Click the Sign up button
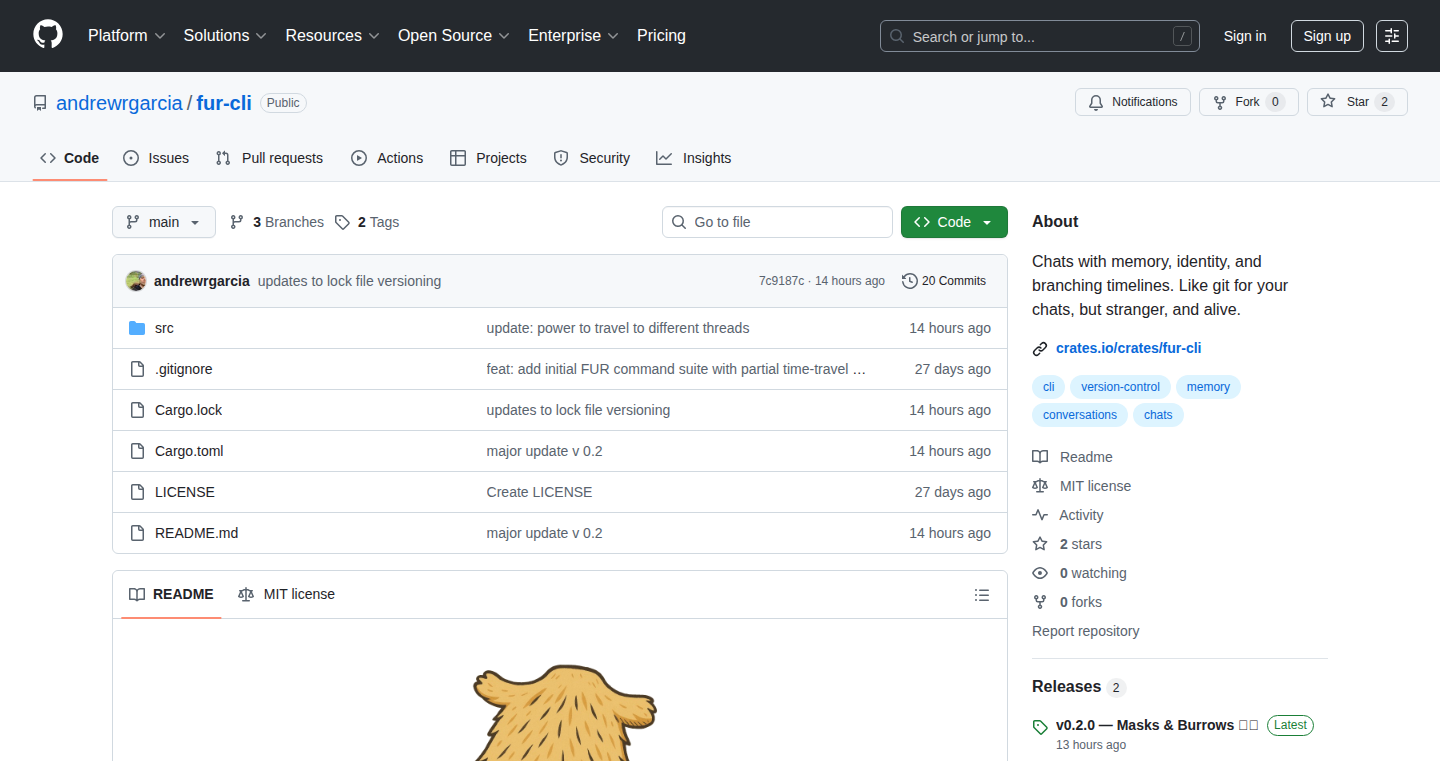This screenshot has width=1440, height=761. [x=1327, y=36]
